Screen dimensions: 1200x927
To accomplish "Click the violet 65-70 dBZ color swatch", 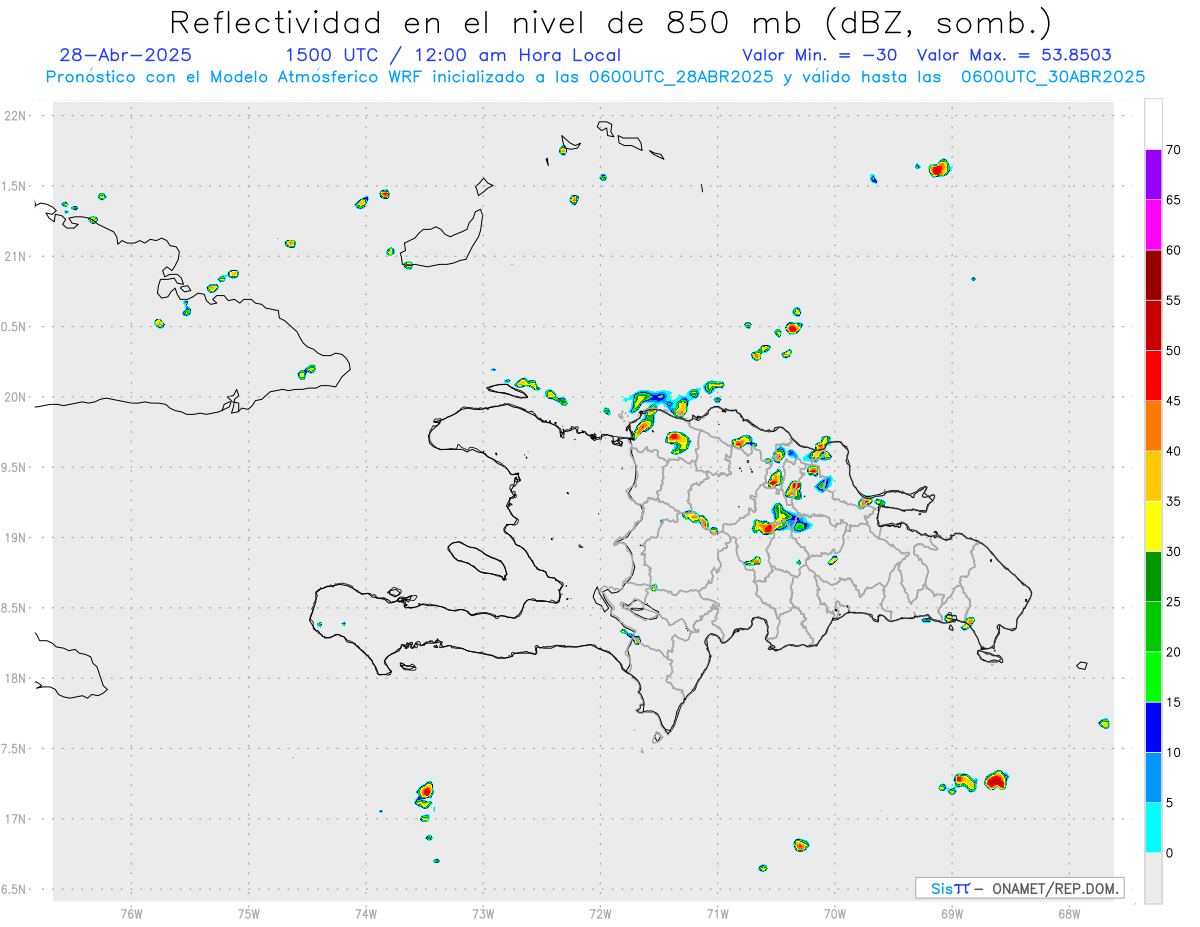I will 1153,175.
